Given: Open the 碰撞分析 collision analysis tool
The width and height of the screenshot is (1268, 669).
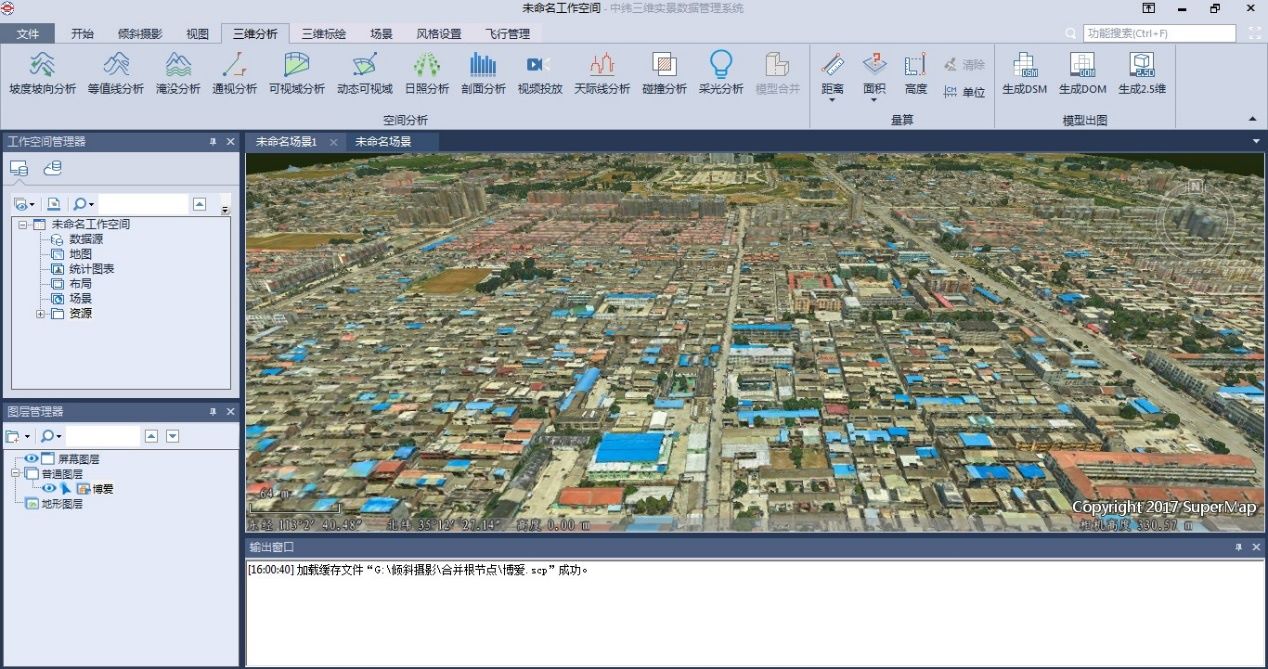Looking at the screenshot, I should point(664,74).
